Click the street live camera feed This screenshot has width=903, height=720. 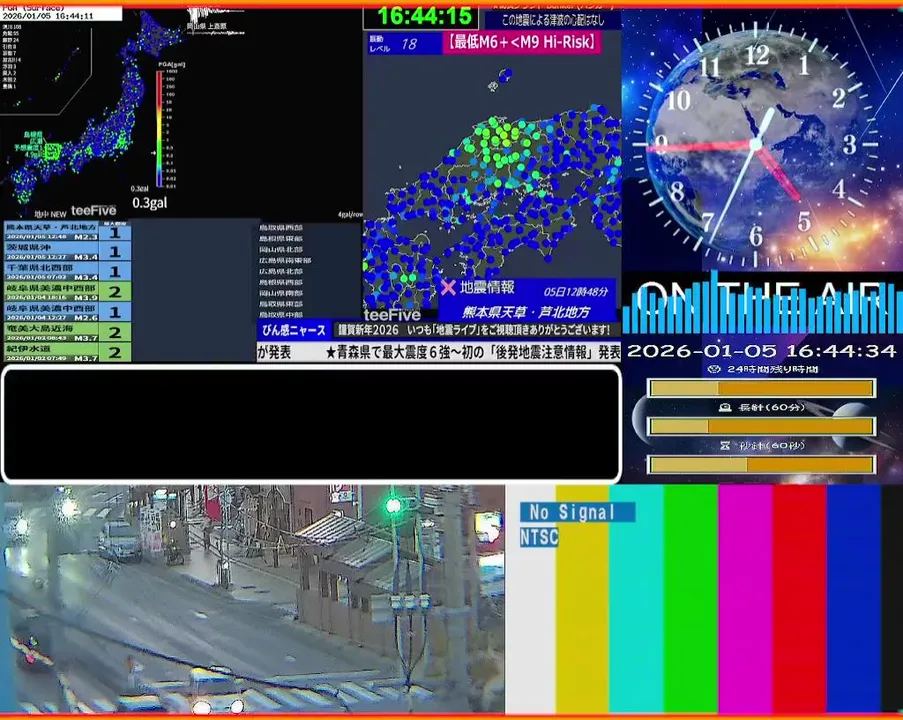(x=252, y=599)
